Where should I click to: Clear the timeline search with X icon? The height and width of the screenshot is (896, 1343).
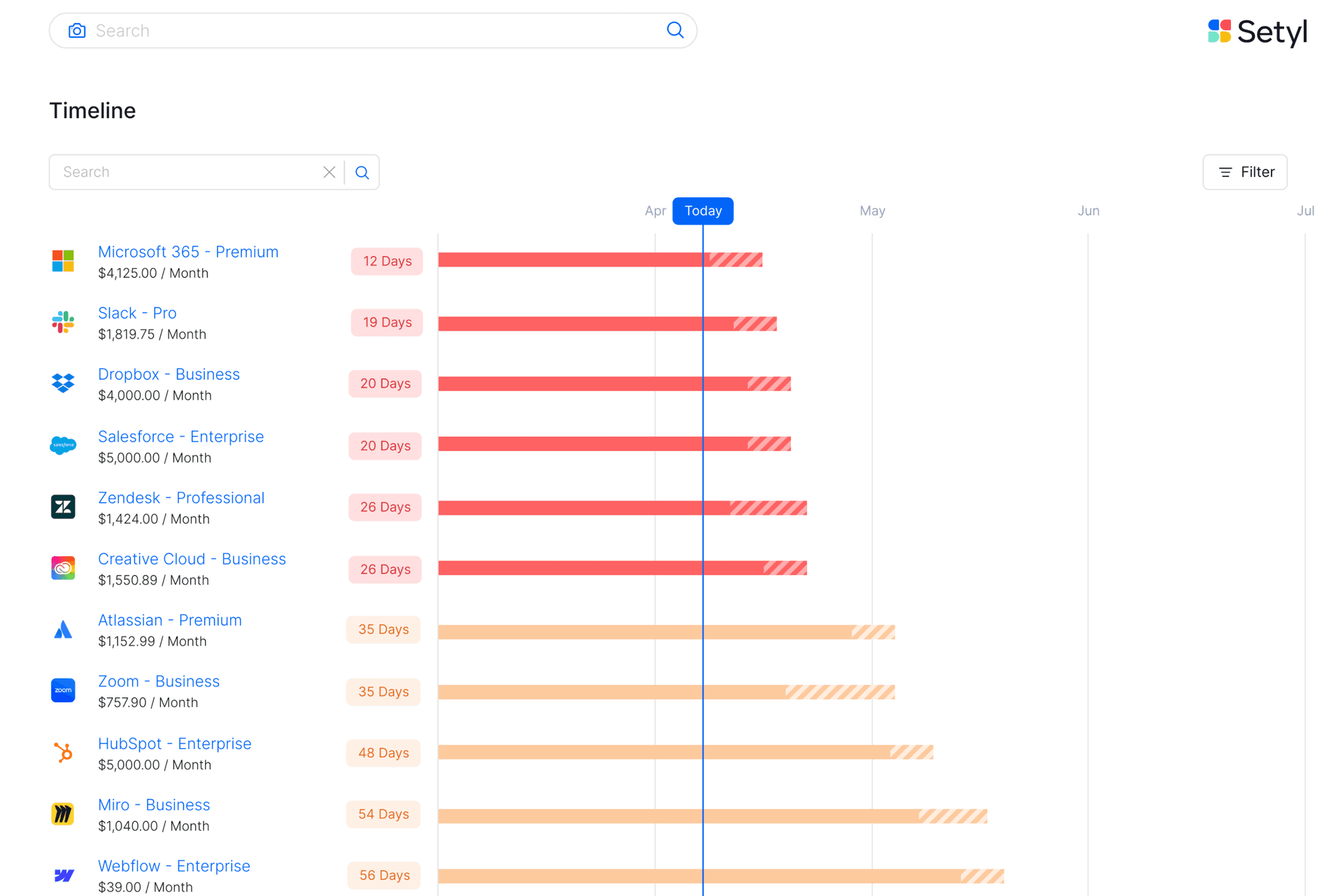[x=329, y=172]
